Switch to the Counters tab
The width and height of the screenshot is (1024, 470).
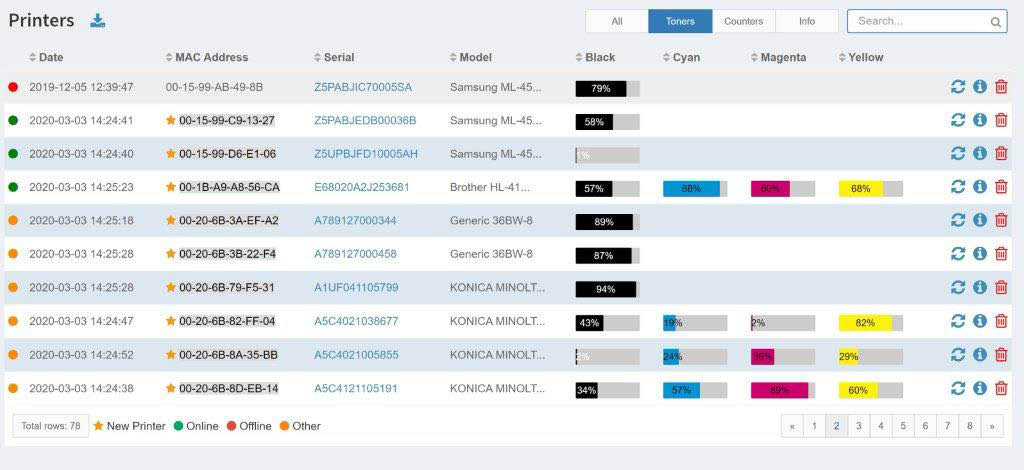[743, 21]
